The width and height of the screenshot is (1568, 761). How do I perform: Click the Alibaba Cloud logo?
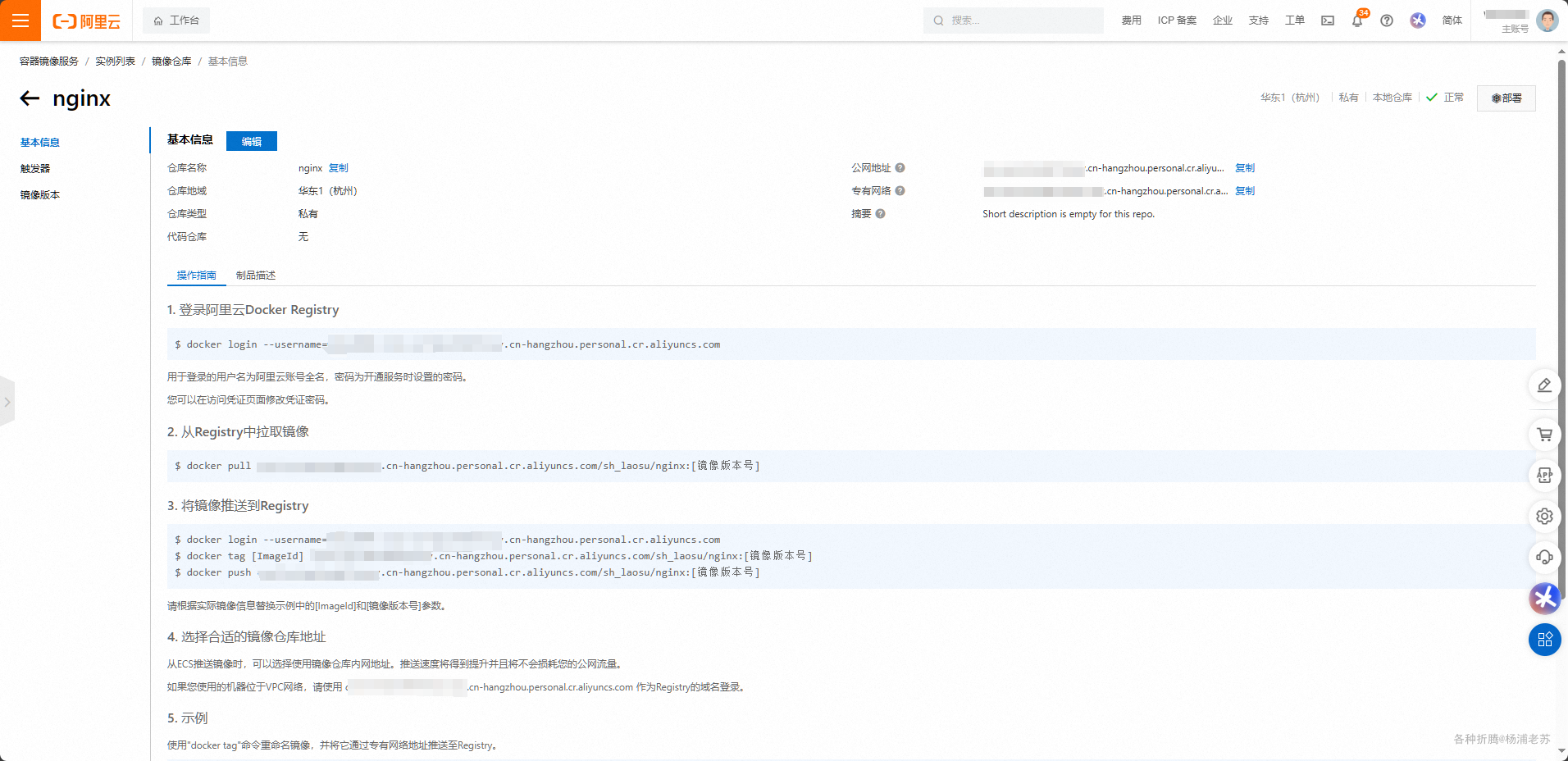click(x=86, y=21)
